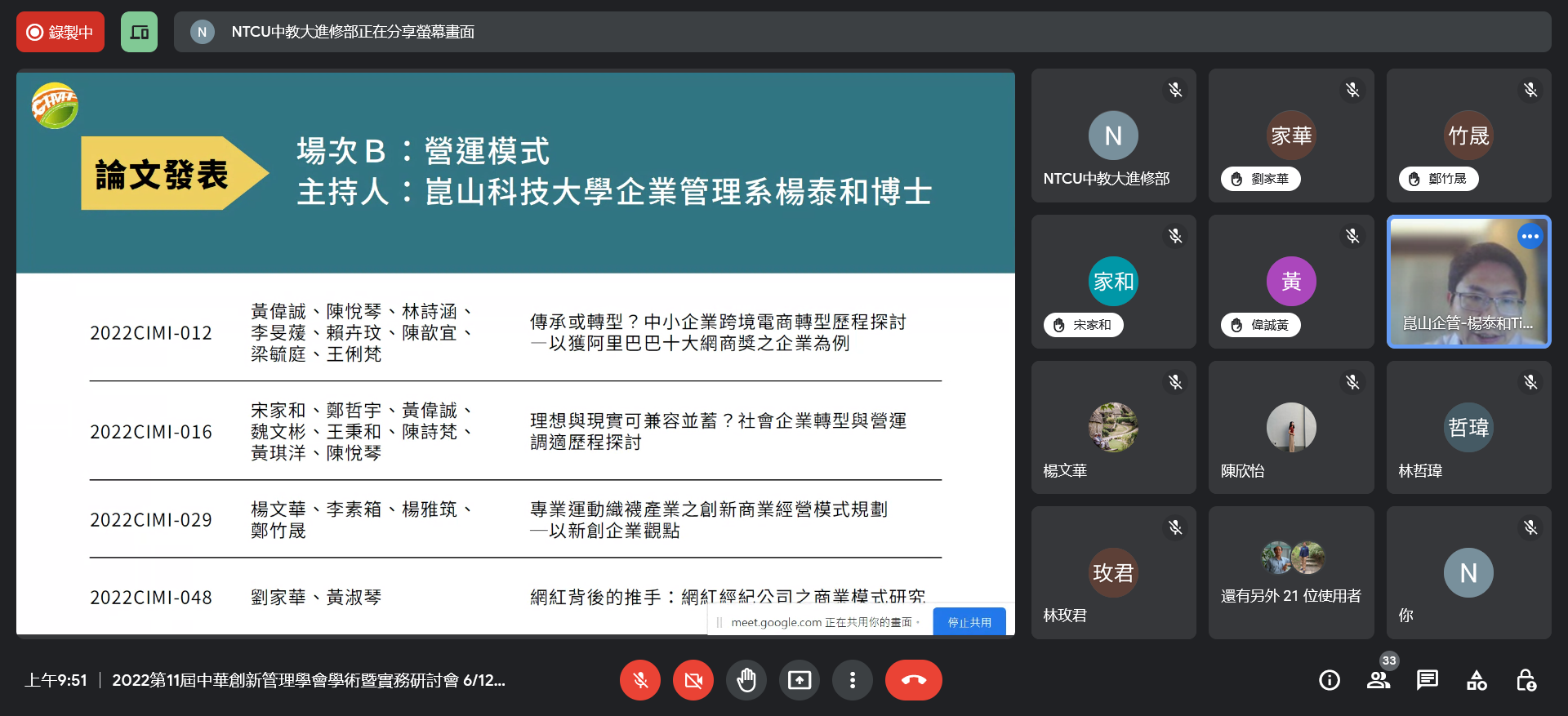1568x716 pixels.
Task: Open host controls lock icon
Action: click(x=1526, y=680)
